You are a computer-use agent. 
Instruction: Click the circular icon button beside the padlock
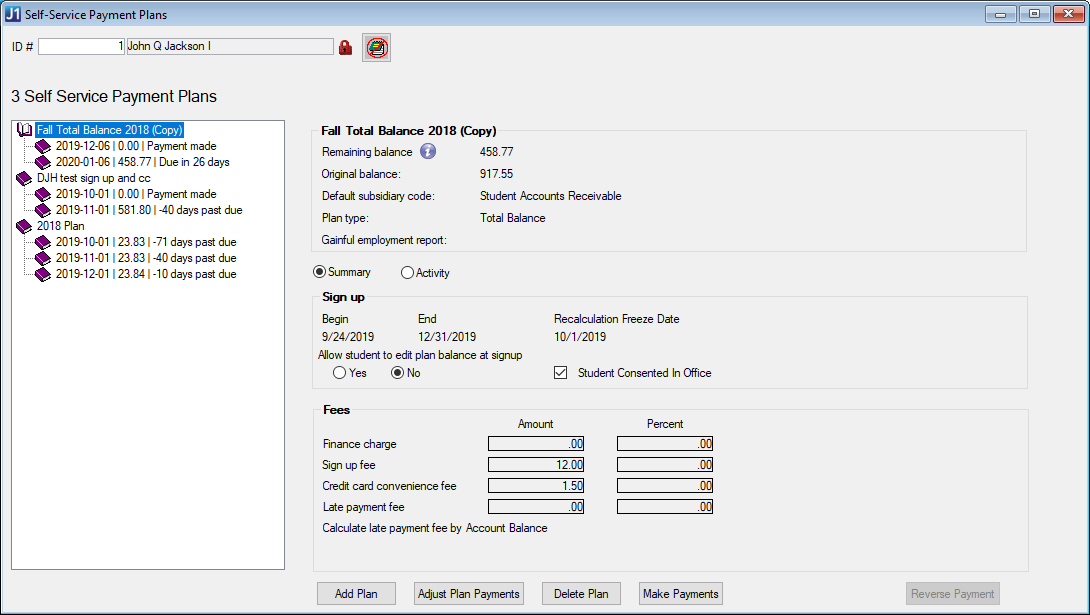(376, 47)
